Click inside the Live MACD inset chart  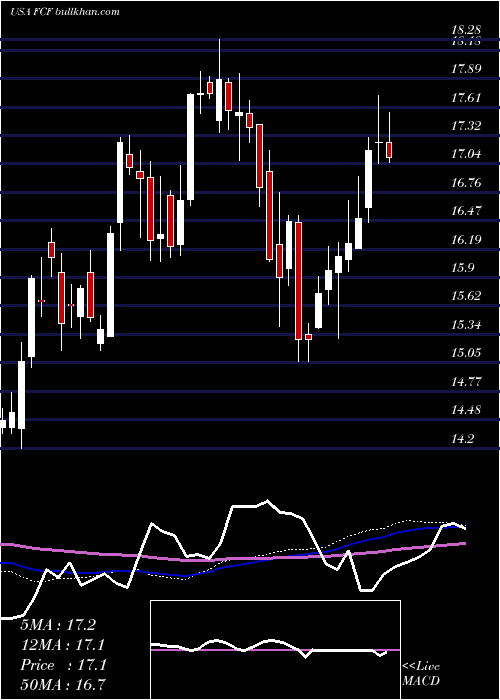tap(275, 650)
